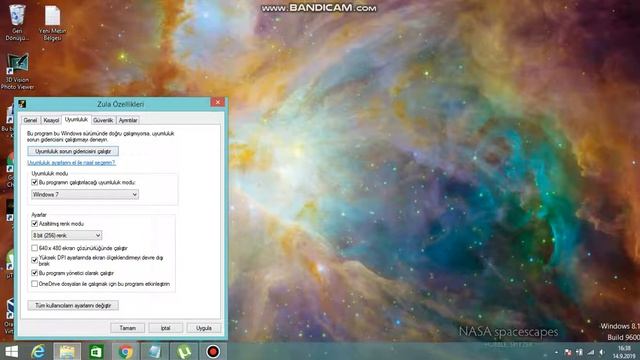Click the volume speaker tray icon
Viewport: 640px width, 360px height.
pyautogui.click(x=602, y=352)
